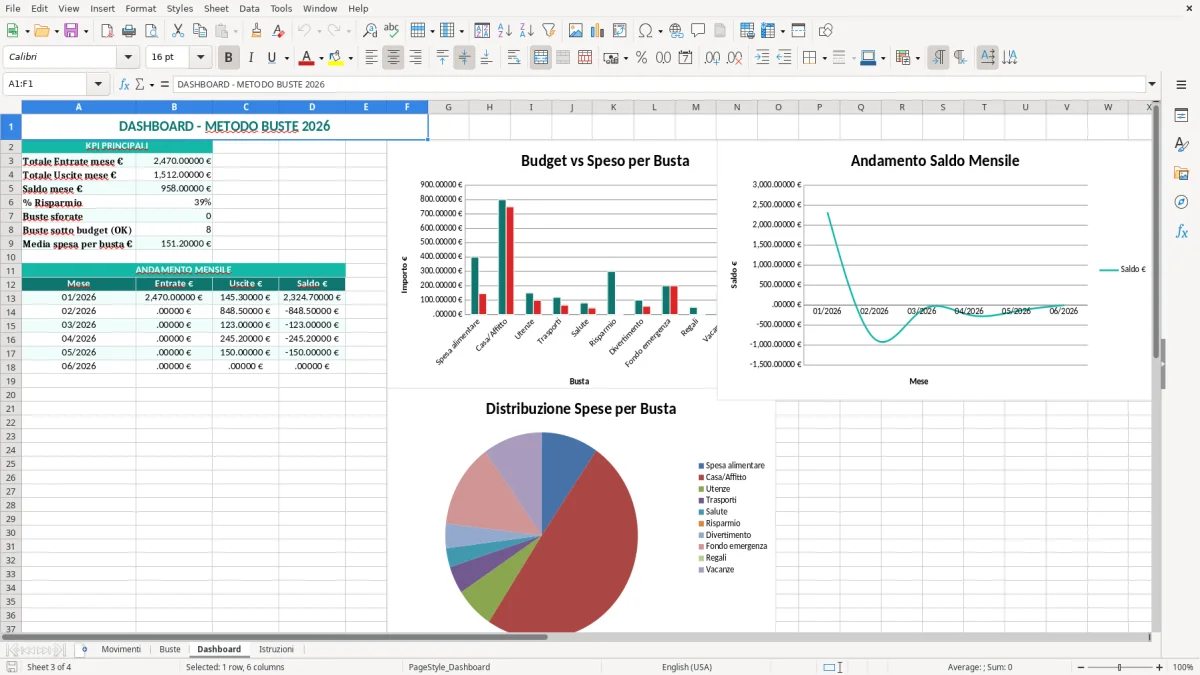The width and height of the screenshot is (1200, 675).
Task: Open the Font Color dropdown arrow
Action: 321,58
